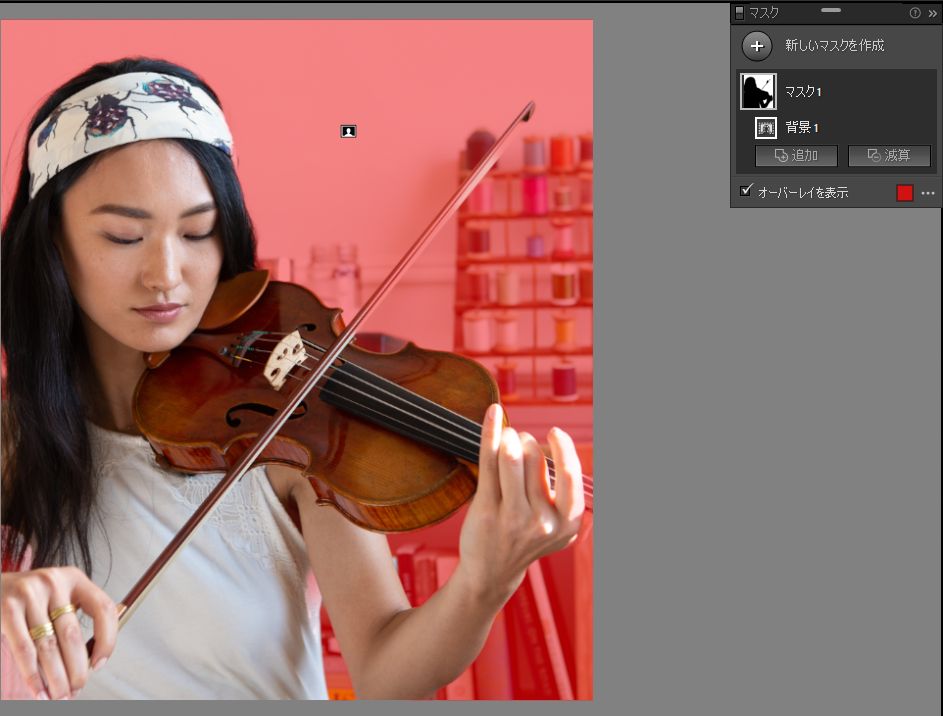Click the plus button to create a new mask
The image size is (943, 716).
tap(757, 46)
